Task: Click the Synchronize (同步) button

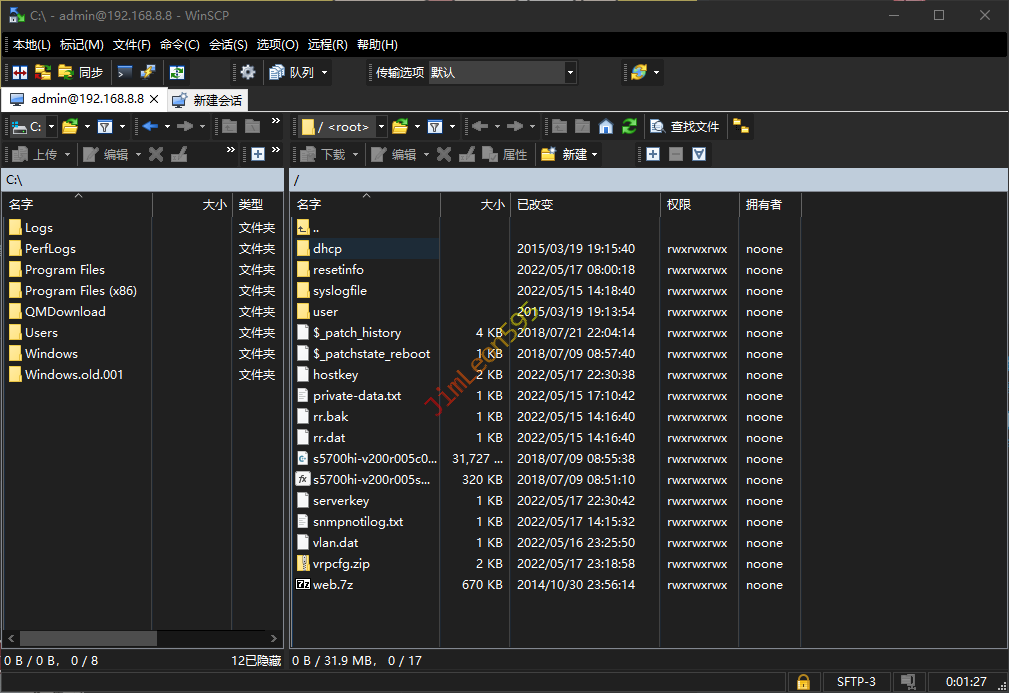Action: pyautogui.click(x=81, y=72)
